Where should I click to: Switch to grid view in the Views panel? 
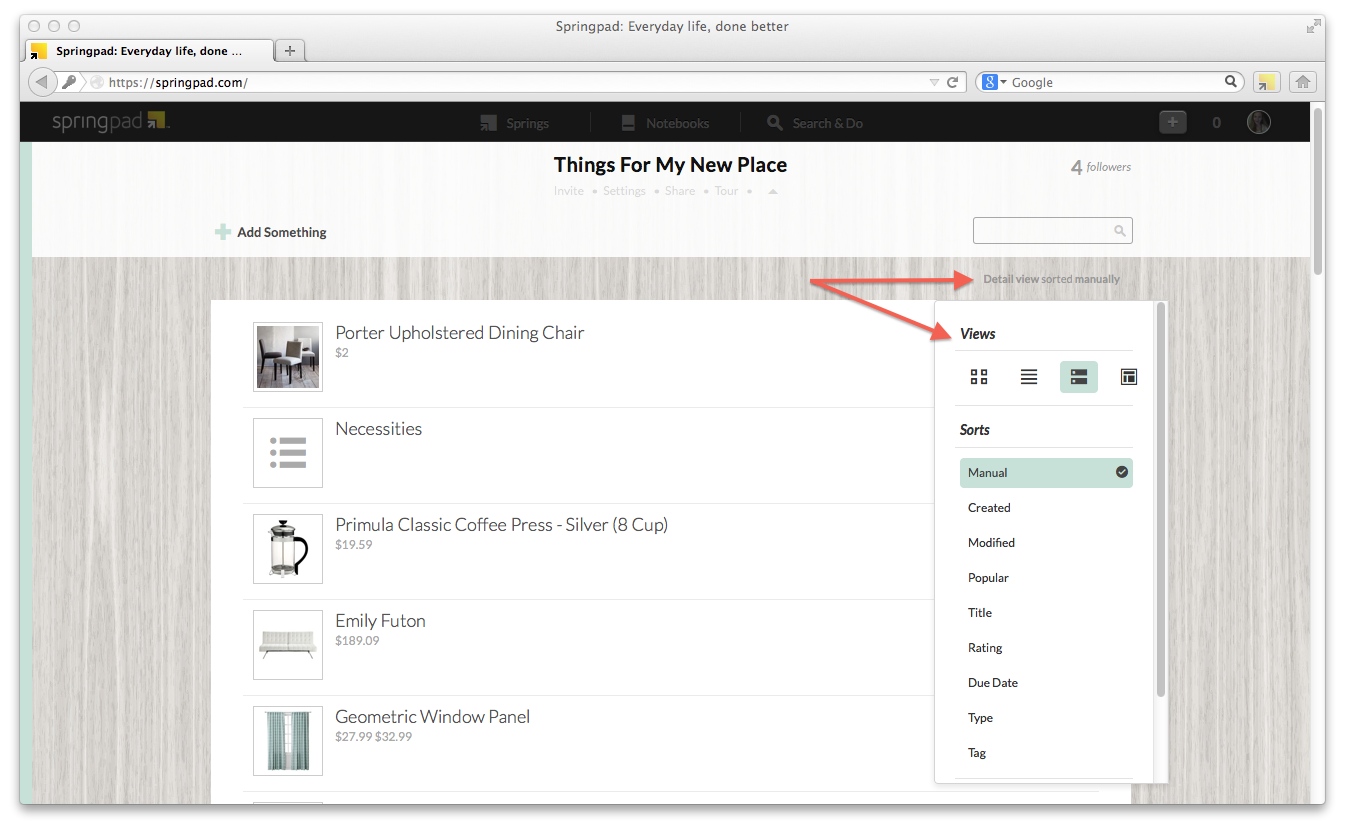coord(978,377)
